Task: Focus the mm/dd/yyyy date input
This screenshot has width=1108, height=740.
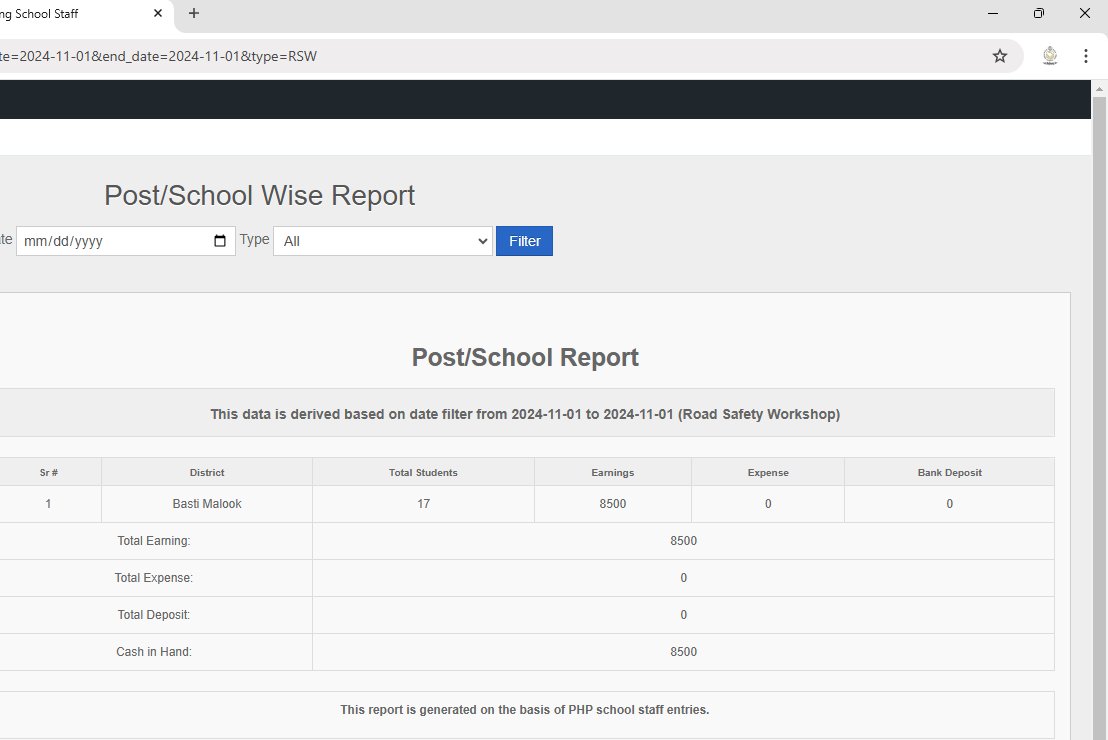Action: tap(110, 241)
